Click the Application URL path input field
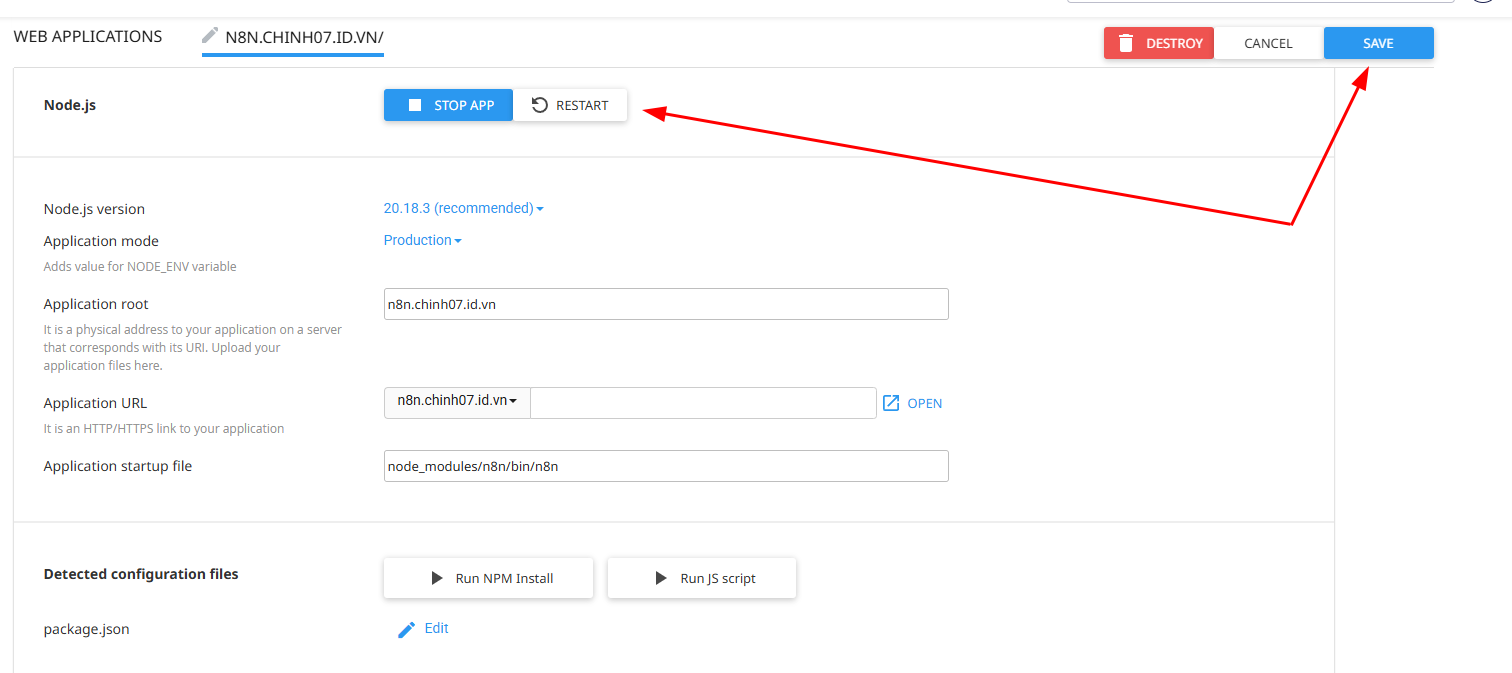 703,403
